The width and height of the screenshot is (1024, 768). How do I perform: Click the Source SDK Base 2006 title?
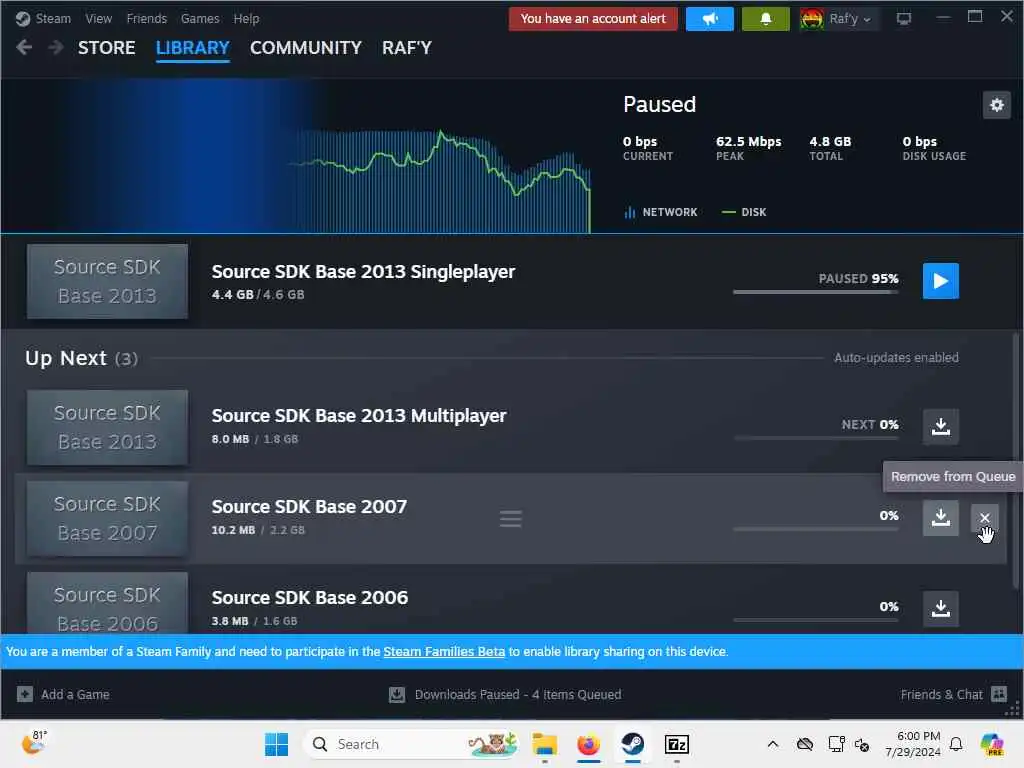click(x=310, y=598)
